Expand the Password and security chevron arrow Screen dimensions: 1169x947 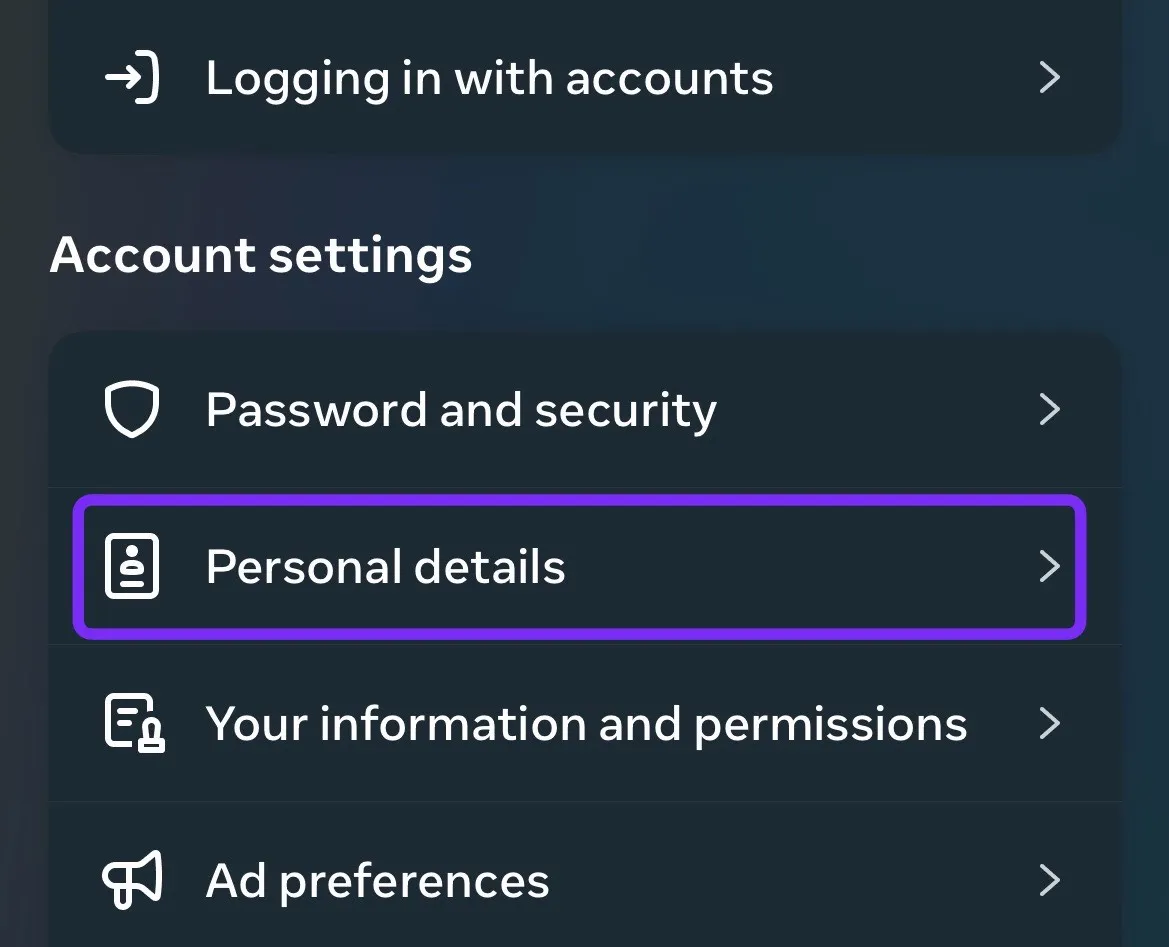pyautogui.click(x=1049, y=410)
